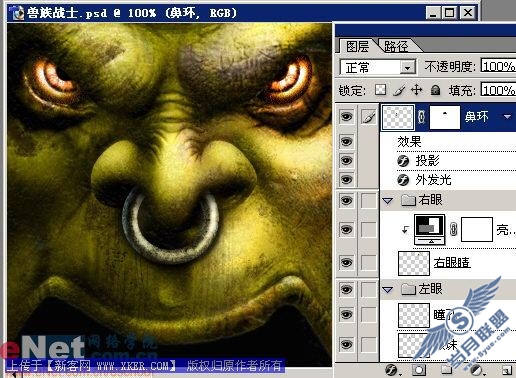Click the add layer style icon at panel bottom

392,370
